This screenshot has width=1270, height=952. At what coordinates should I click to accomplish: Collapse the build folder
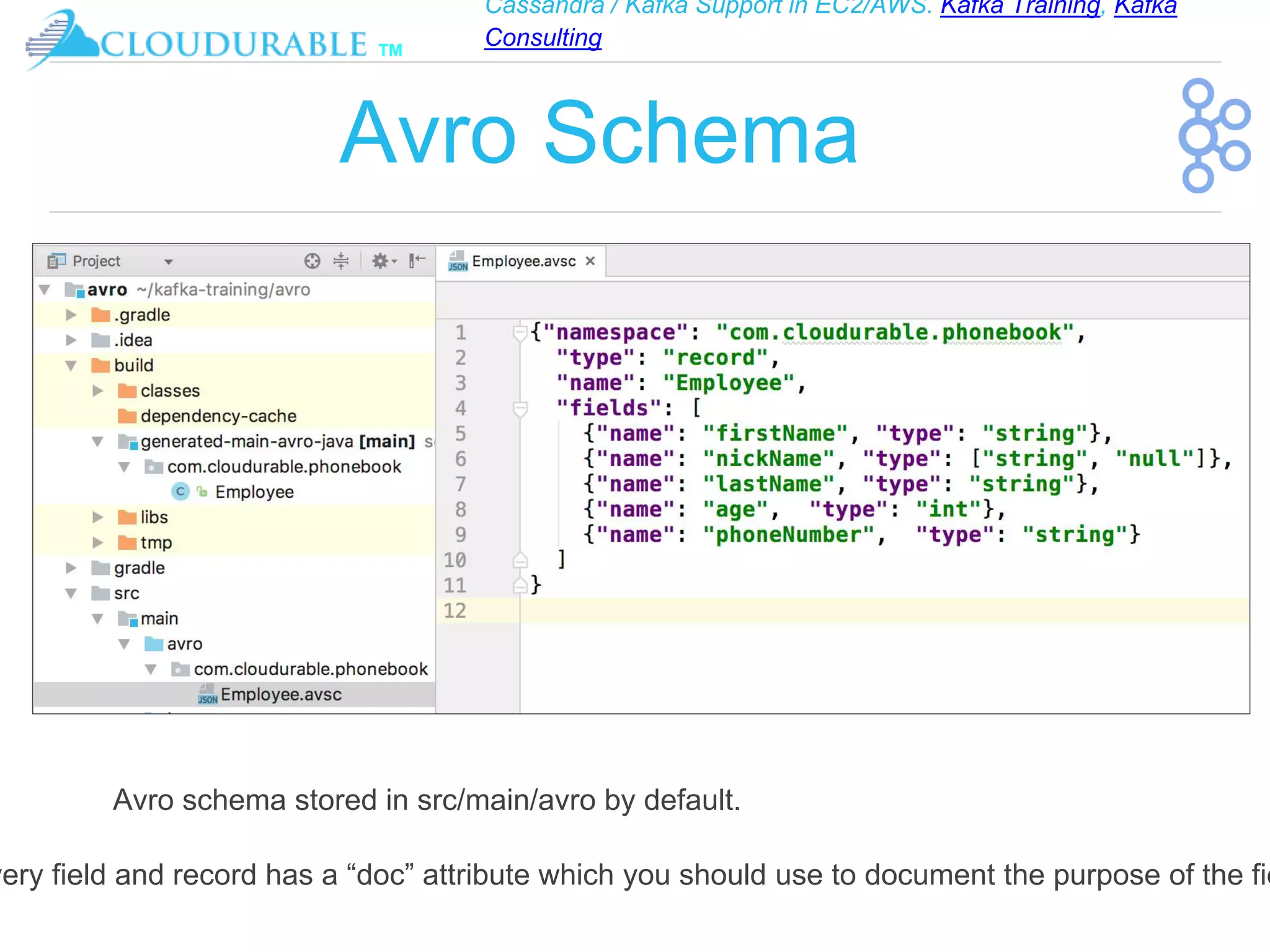coord(71,366)
